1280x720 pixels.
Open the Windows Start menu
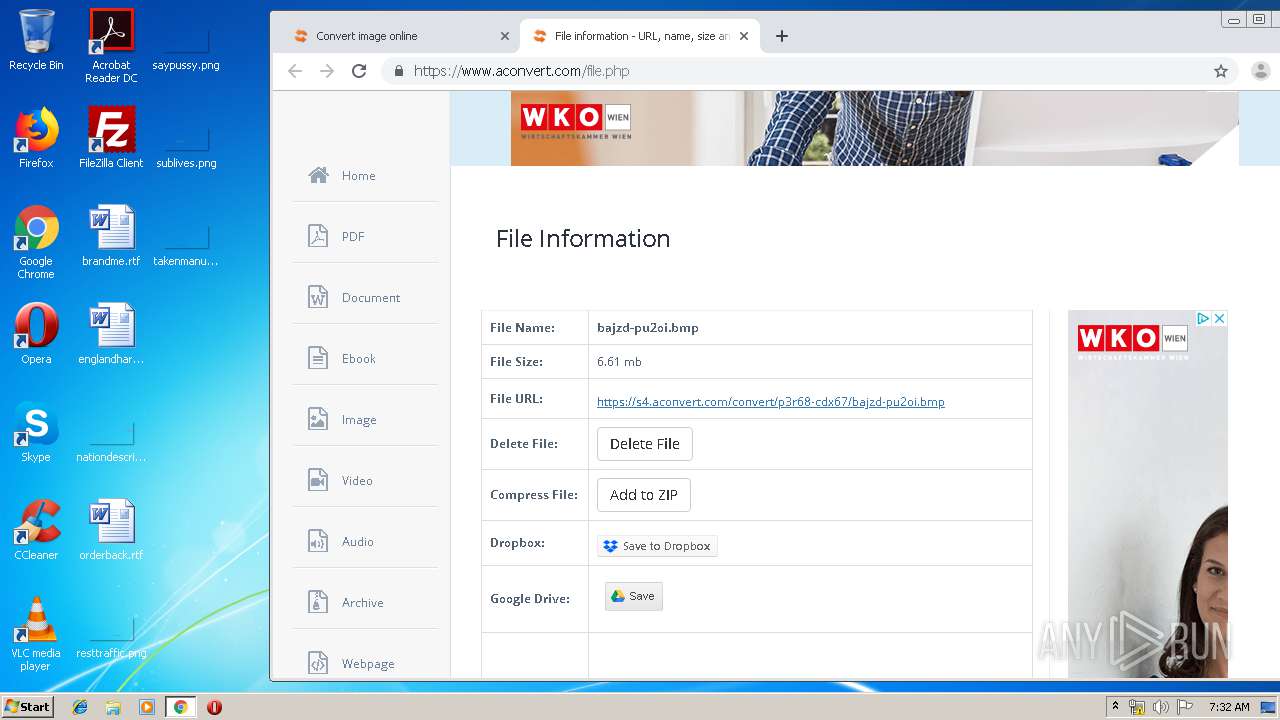[27, 706]
